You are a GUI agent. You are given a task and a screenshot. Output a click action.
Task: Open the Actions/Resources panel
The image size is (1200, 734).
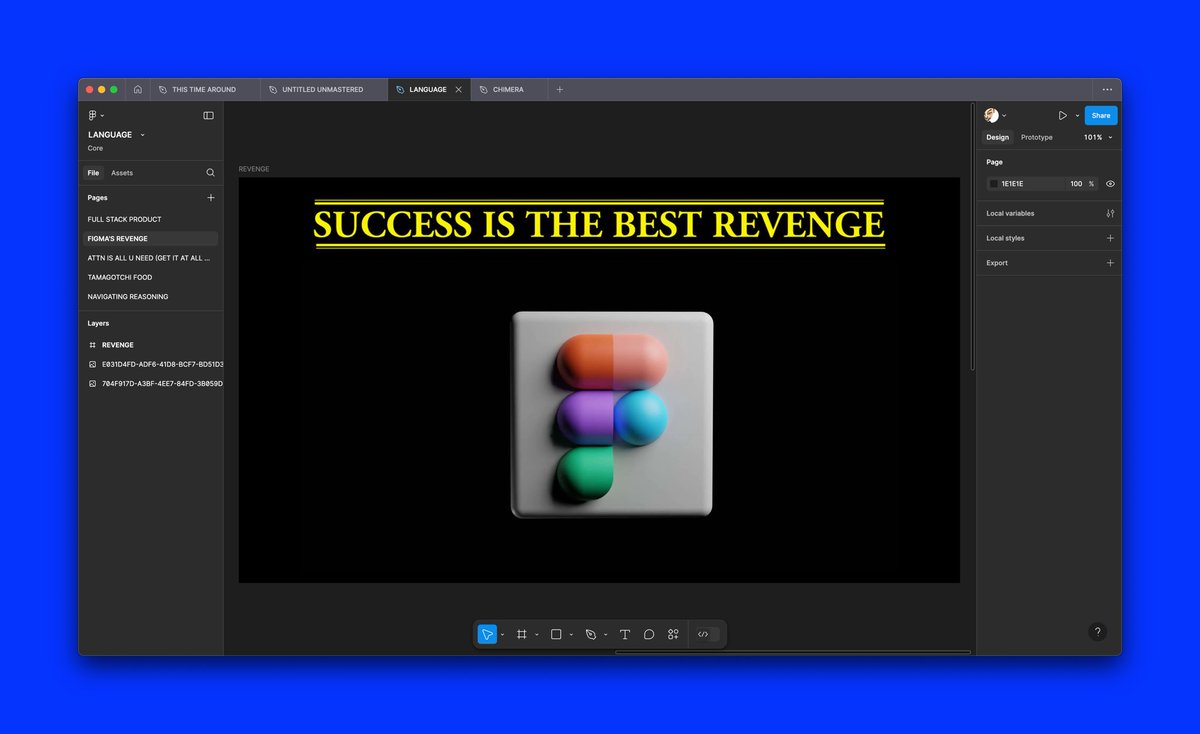point(673,633)
